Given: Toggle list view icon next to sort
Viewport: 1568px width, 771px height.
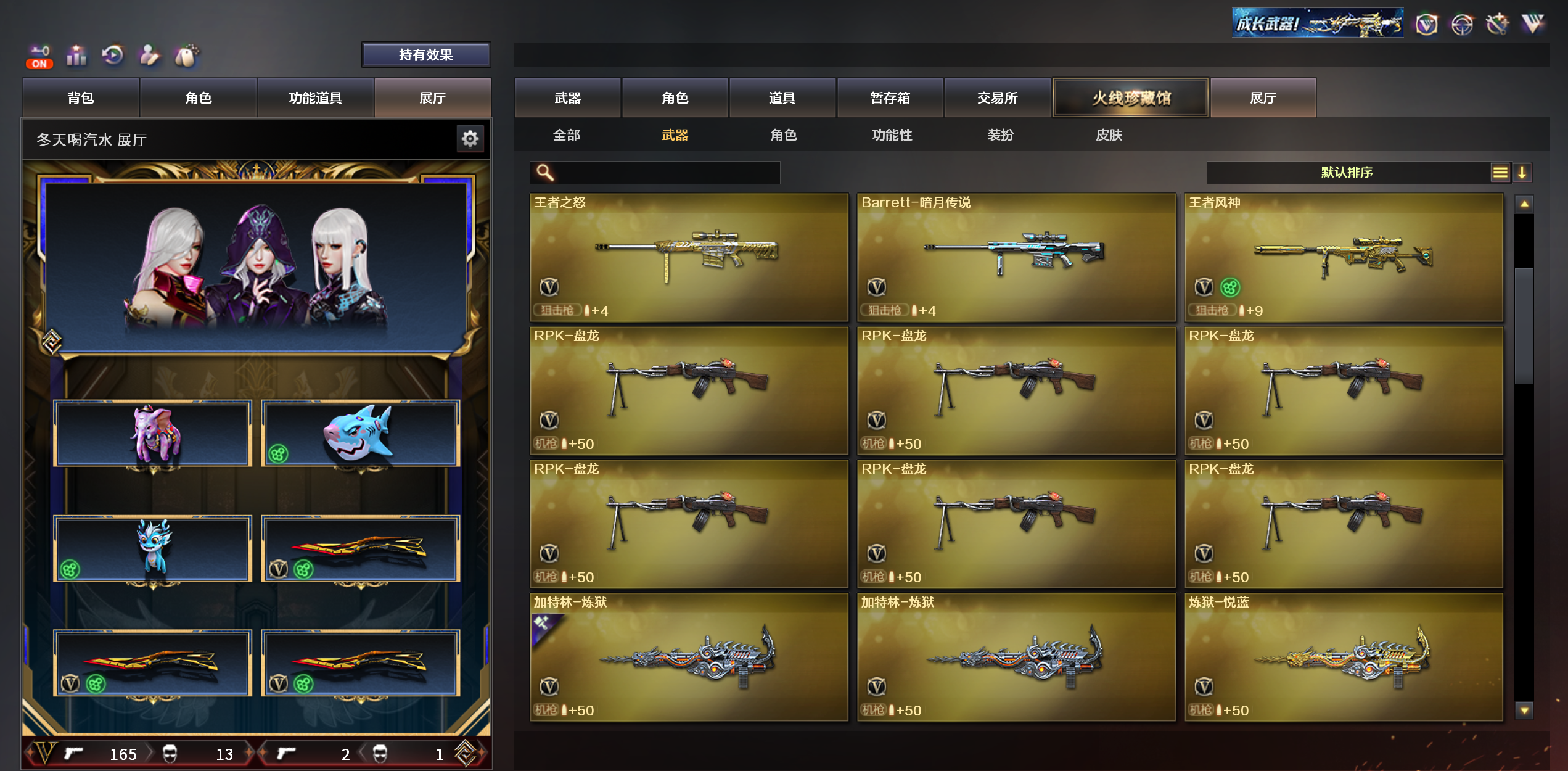Looking at the screenshot, I should (x=1500, y=173).
